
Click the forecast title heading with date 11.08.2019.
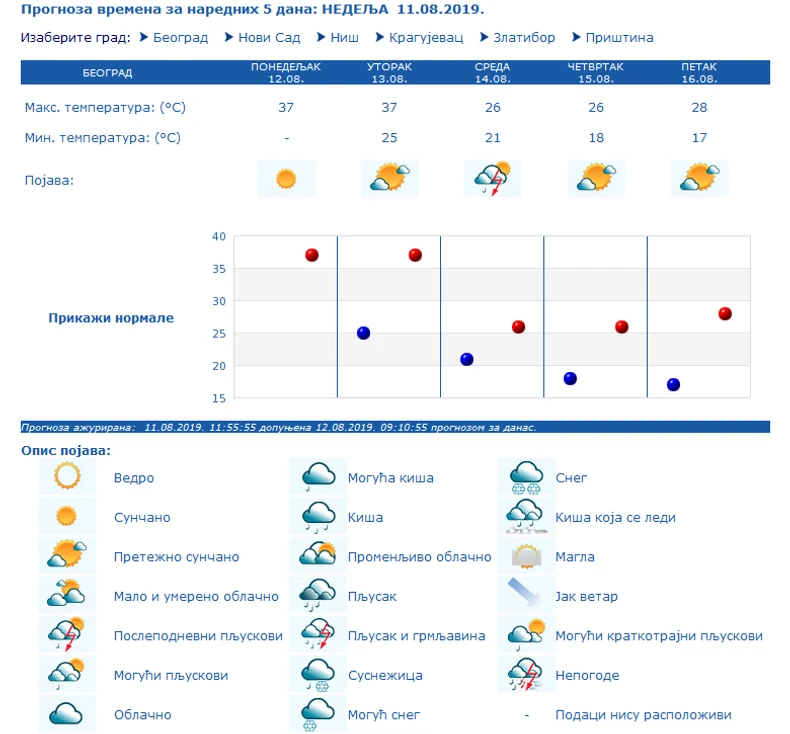click(252, 10)
